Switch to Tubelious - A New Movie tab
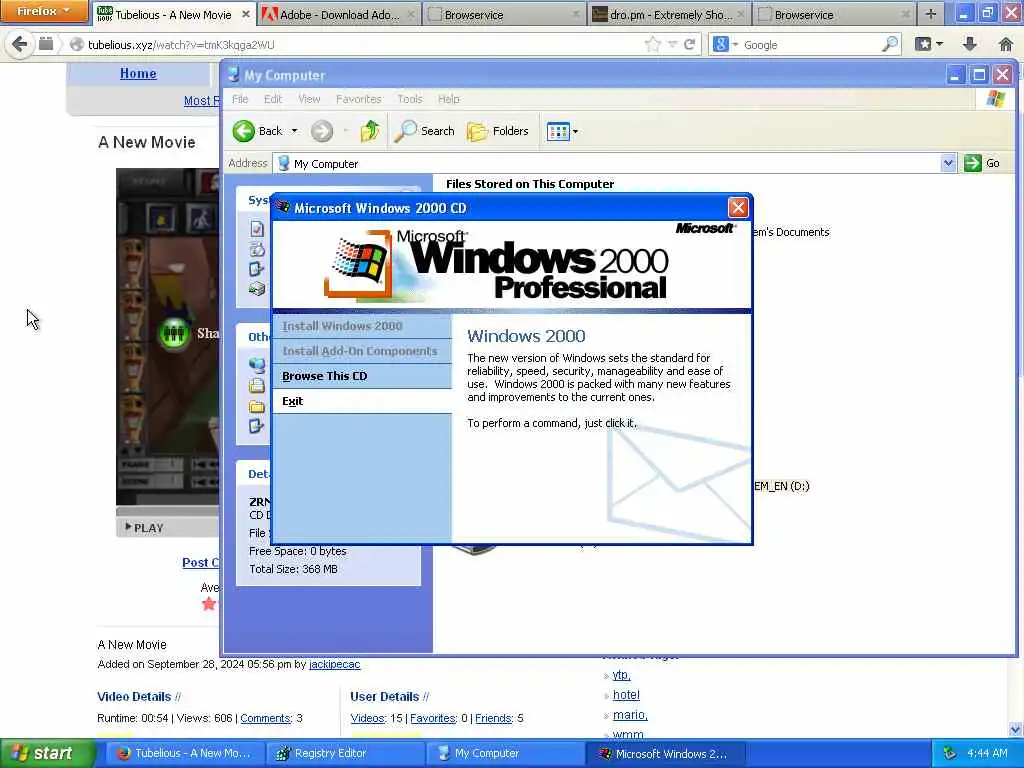The height and width of the screenshot is (768, 1024). click(x=174, y=14)
